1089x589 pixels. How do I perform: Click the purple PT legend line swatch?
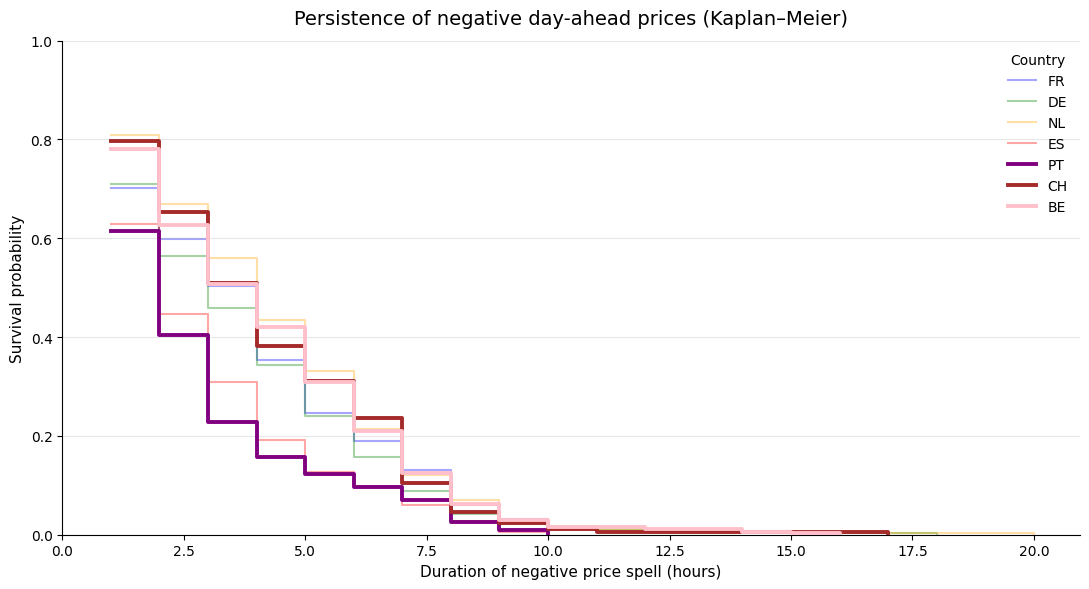1022,165
